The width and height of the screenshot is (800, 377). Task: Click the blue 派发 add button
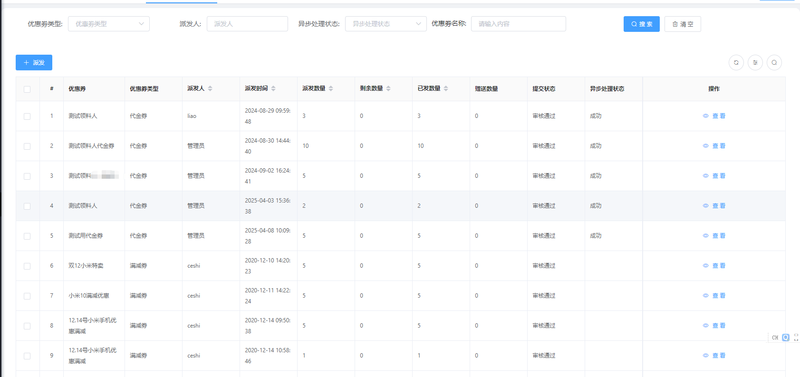(34, 62)
